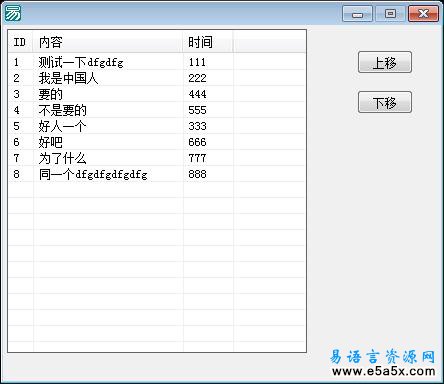This screenshot has height=384, width=444.
Task: Click time value 444
Action: [x=197, y=94]
